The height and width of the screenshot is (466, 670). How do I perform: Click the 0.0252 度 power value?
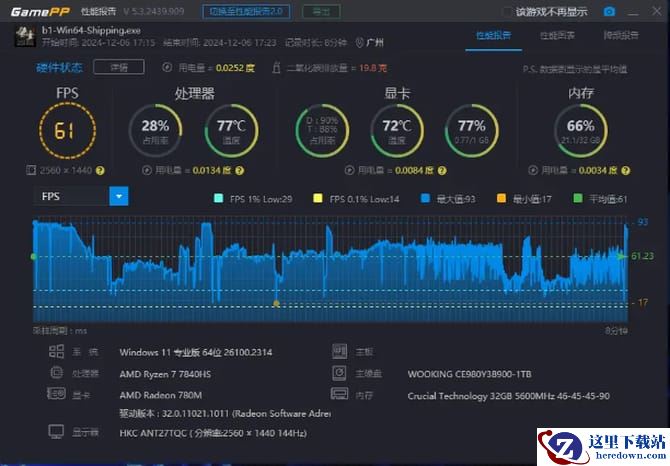pos(235,68)
